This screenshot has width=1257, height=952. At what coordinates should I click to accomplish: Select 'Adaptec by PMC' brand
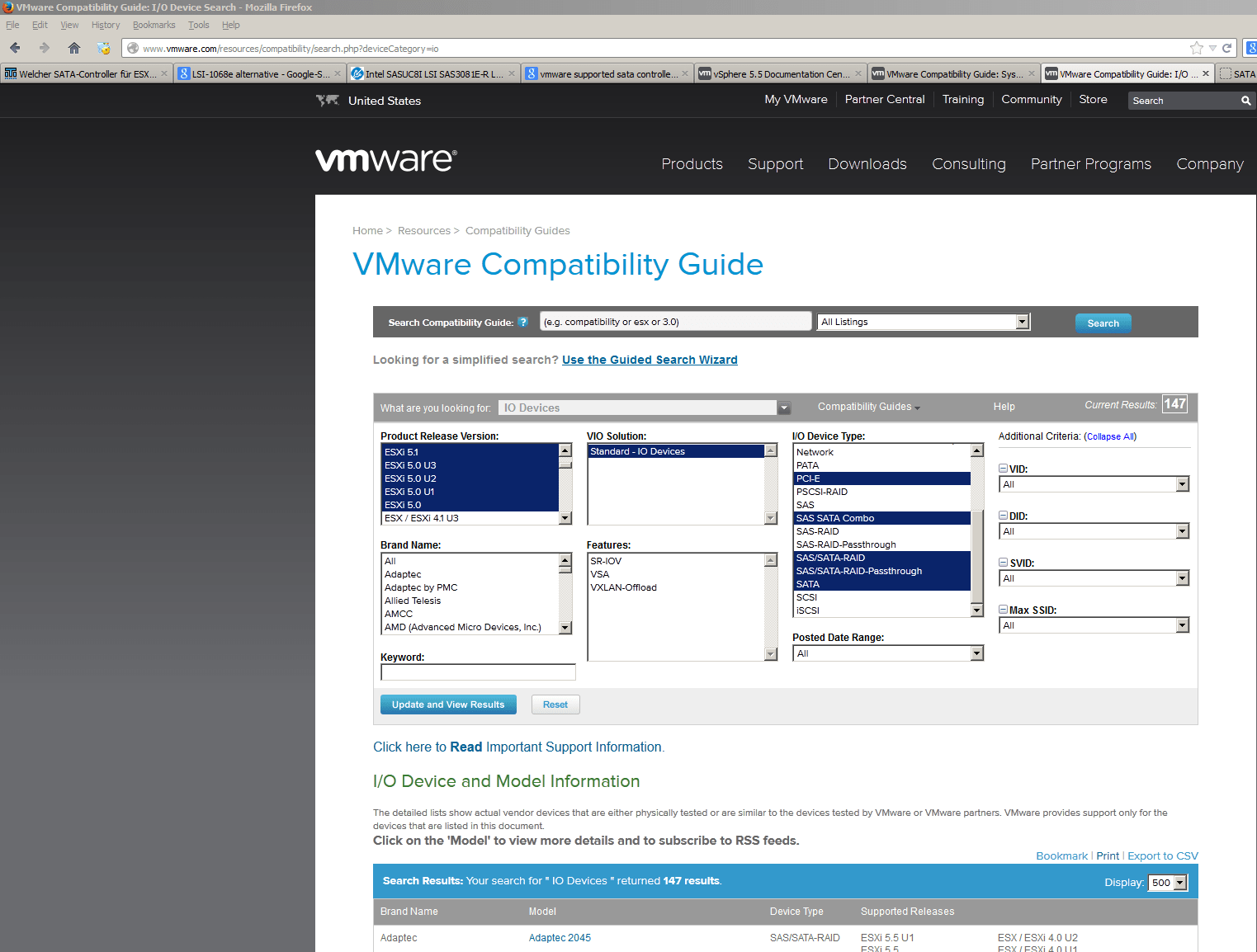470,587
